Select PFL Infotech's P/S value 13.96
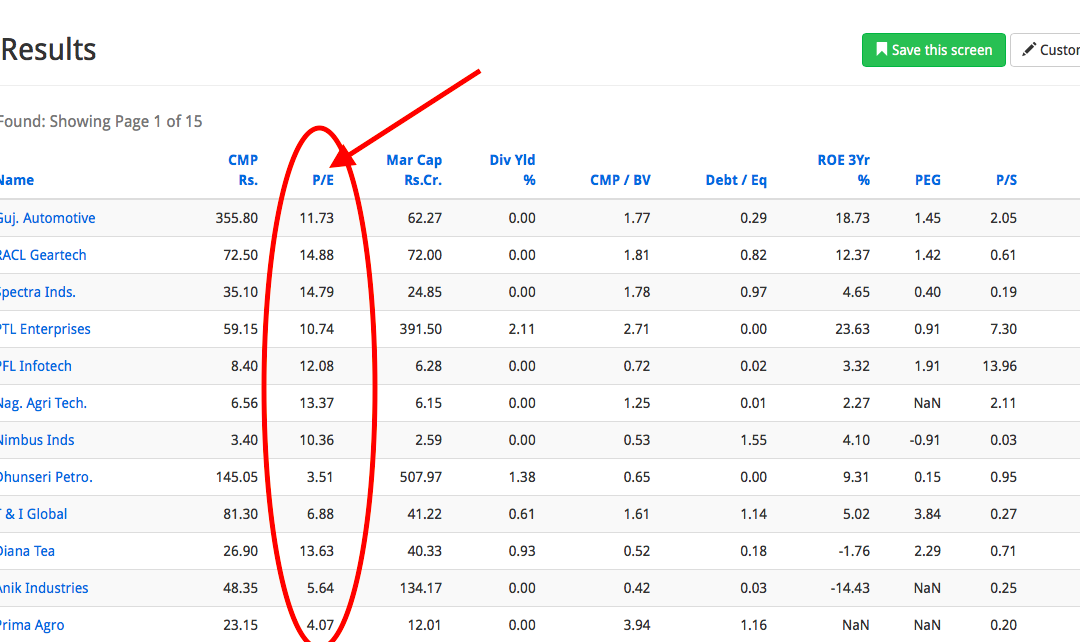Screen dimensions: 1080x642 point(1000,366)
